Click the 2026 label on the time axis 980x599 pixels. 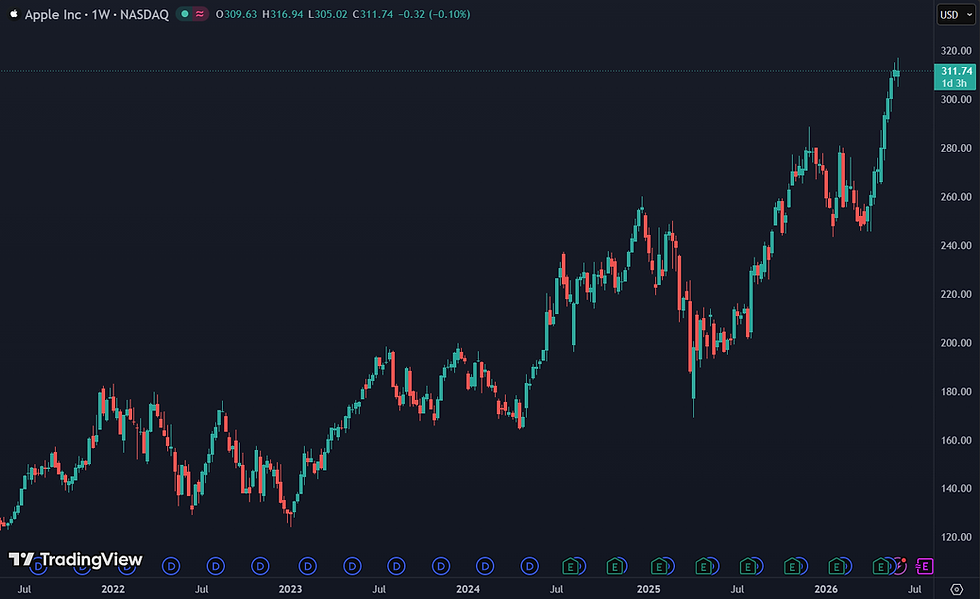tap(826, 589)
